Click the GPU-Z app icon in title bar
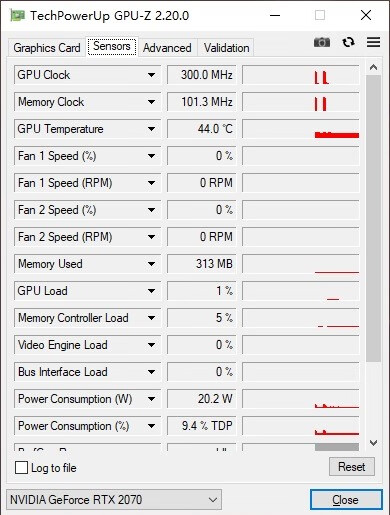 point(17,15)
